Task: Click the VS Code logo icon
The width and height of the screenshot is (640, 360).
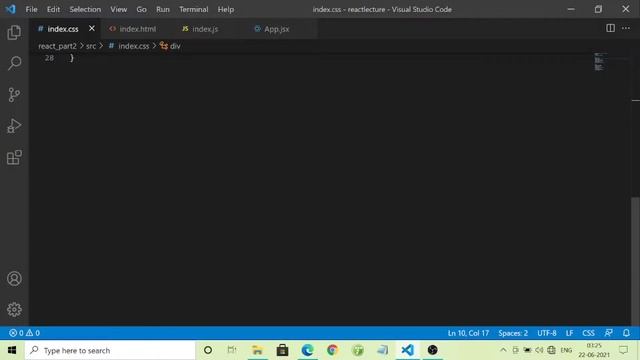Action: tap(10, 9)
